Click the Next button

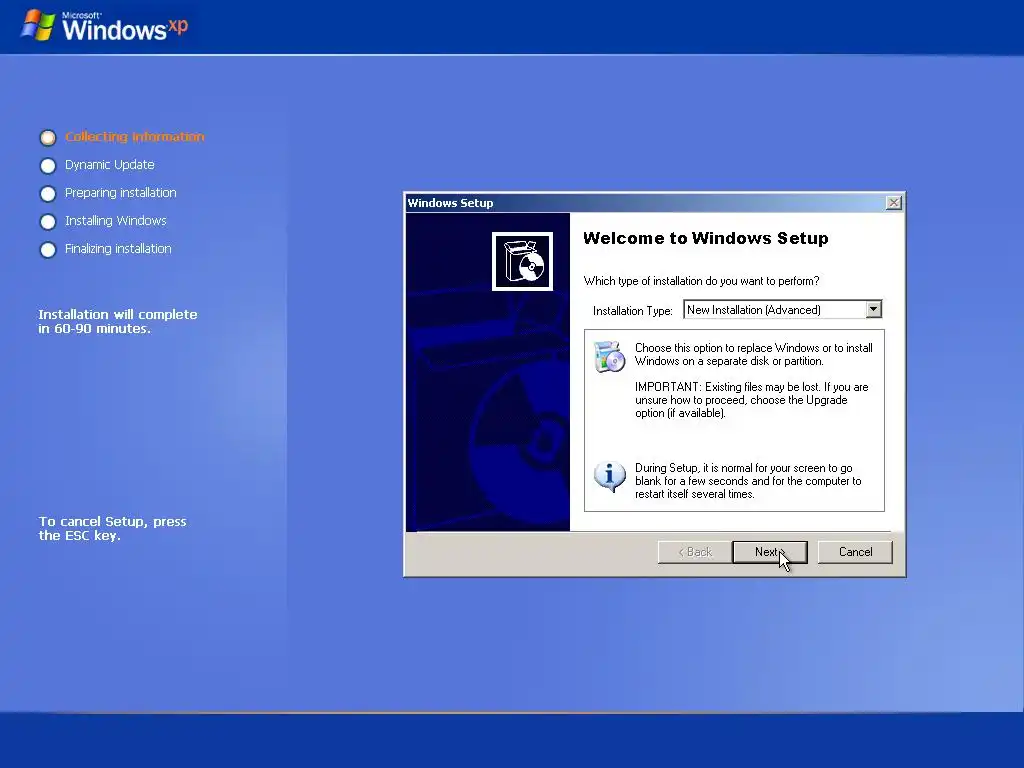769,552
